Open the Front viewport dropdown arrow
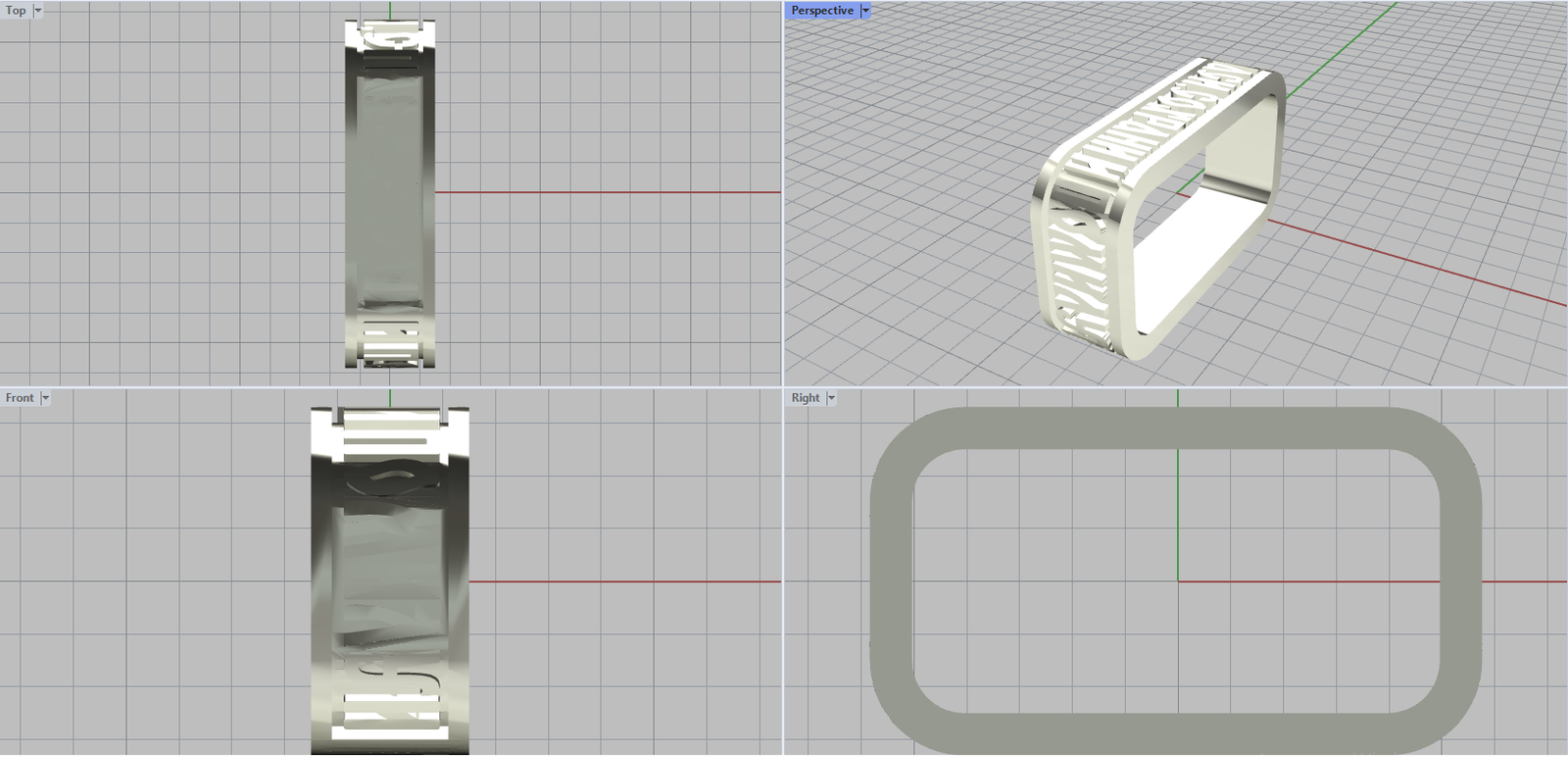 tap(45, 398)
